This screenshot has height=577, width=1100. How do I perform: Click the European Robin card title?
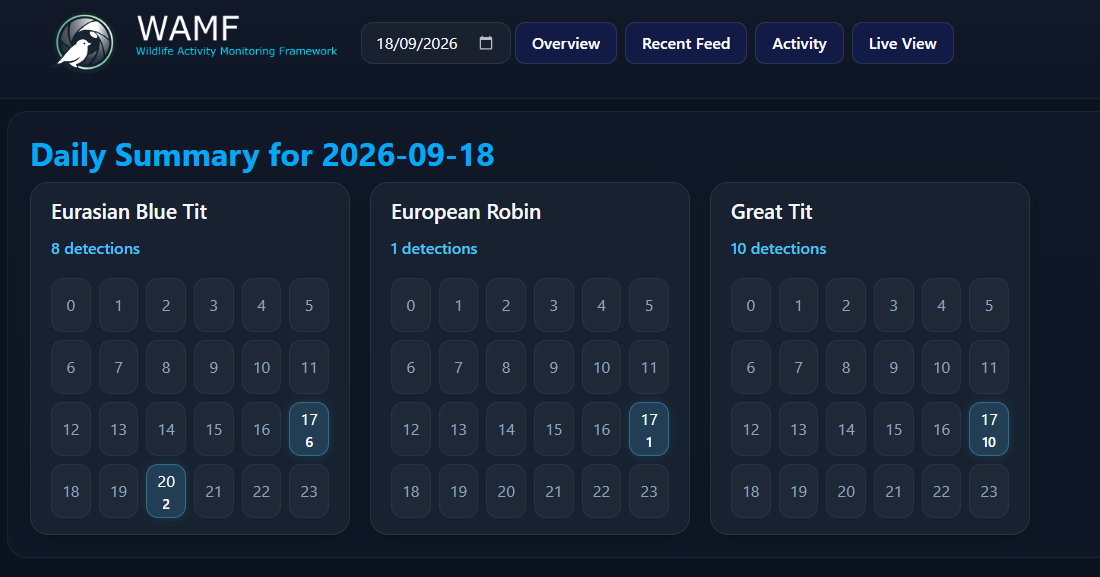(x=466, y=212)
